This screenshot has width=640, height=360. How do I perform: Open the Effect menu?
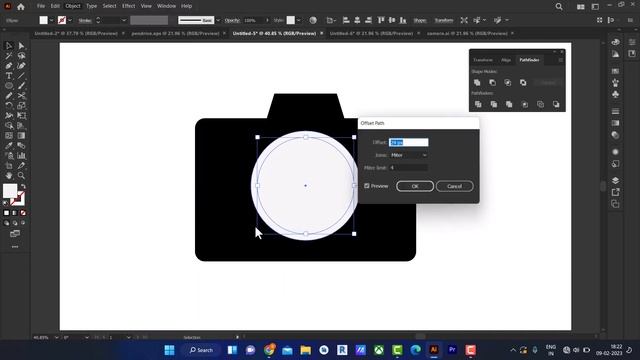(129, 6)
